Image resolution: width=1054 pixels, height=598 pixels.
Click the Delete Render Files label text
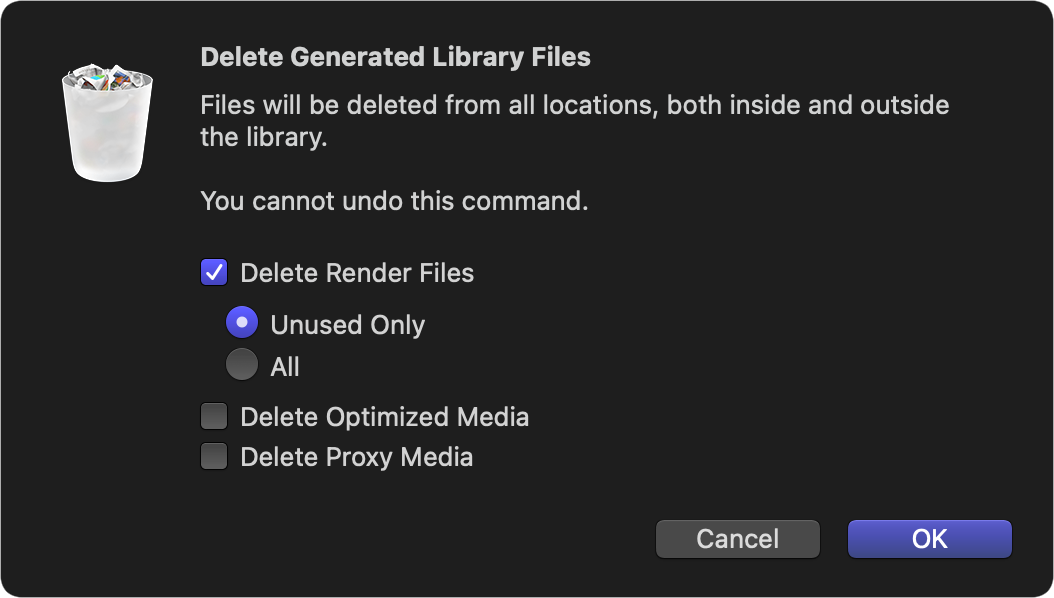tap(357, 273)
